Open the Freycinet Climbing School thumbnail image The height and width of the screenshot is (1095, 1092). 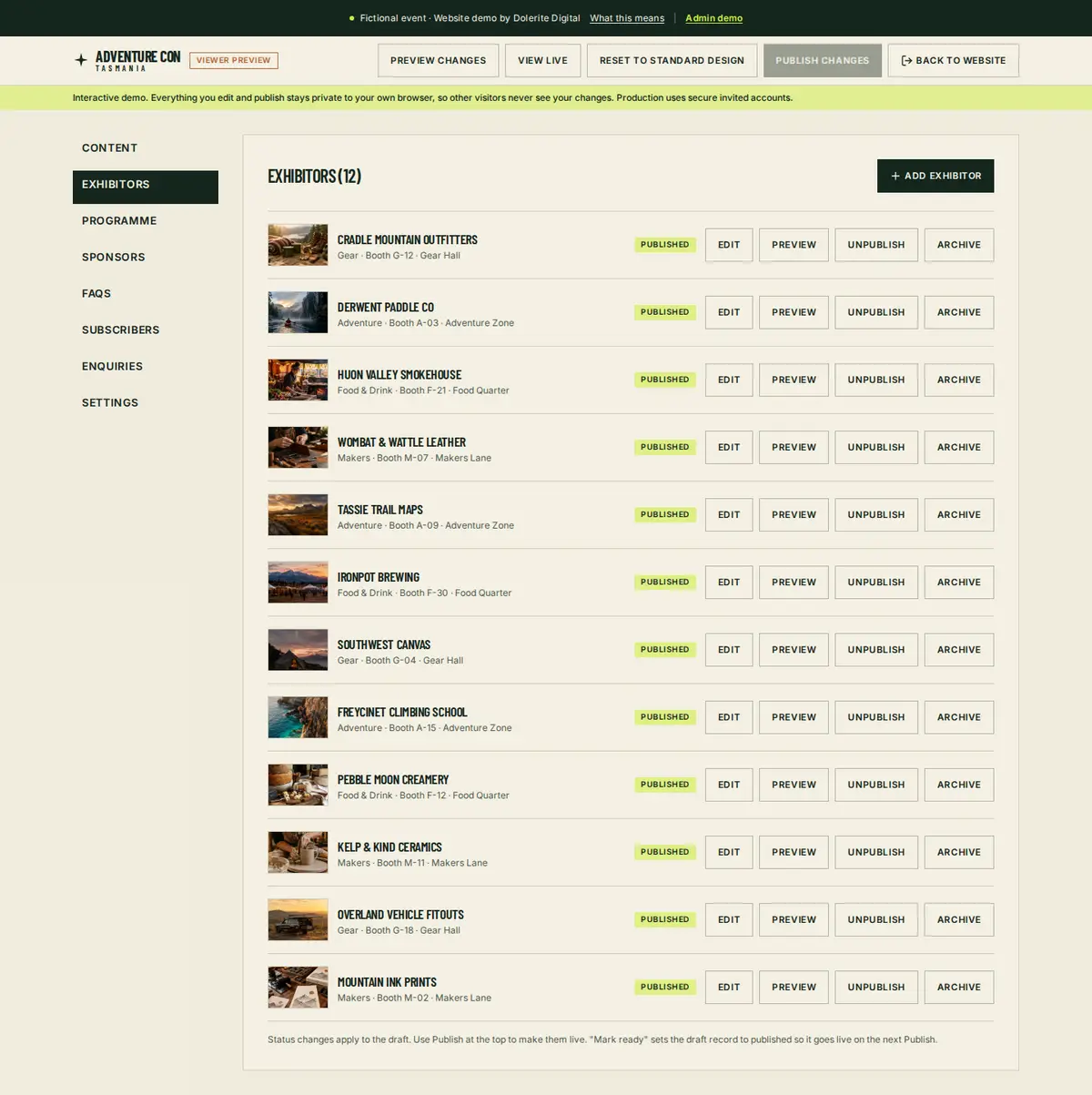pyautogui.click(x=298, y=717)
